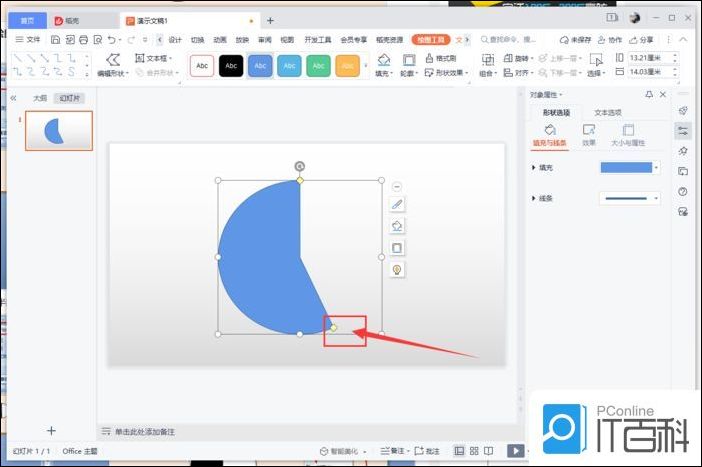Open the 动画 ribbon tab
Viewport: 702px width, 467px height.
219,39
